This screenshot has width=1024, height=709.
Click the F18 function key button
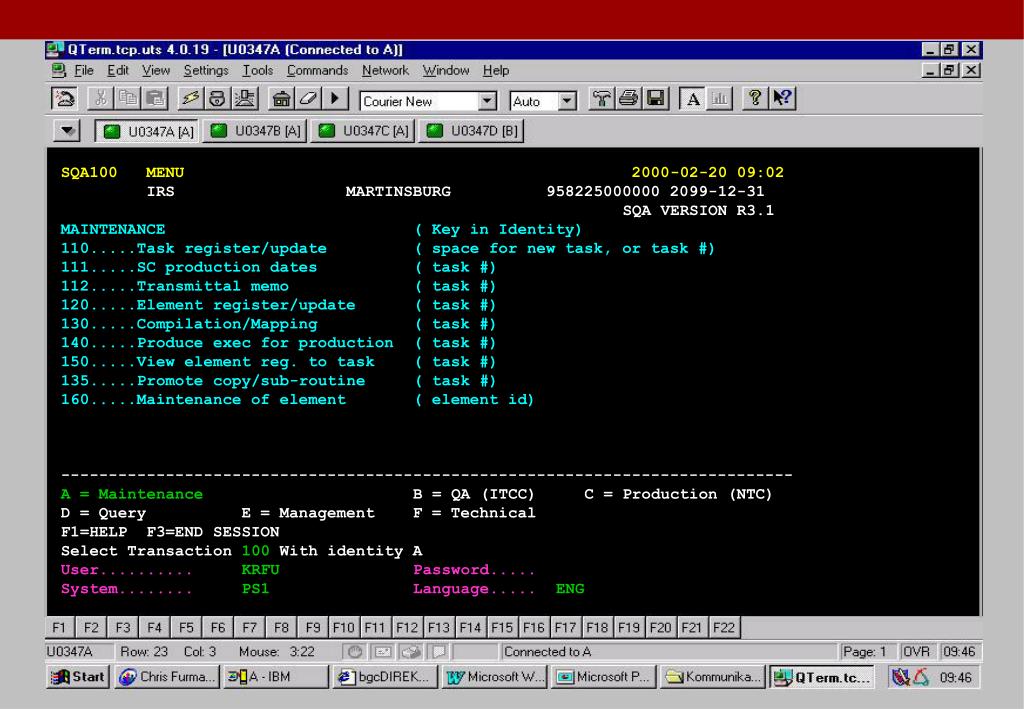click(x=597, y=627)
